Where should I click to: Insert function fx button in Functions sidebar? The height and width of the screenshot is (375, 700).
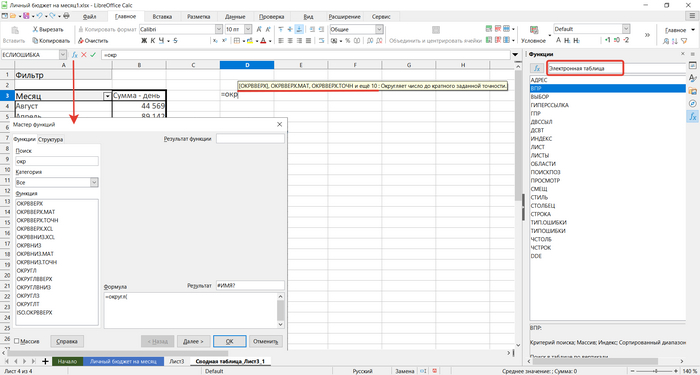[x=537, y=69]
